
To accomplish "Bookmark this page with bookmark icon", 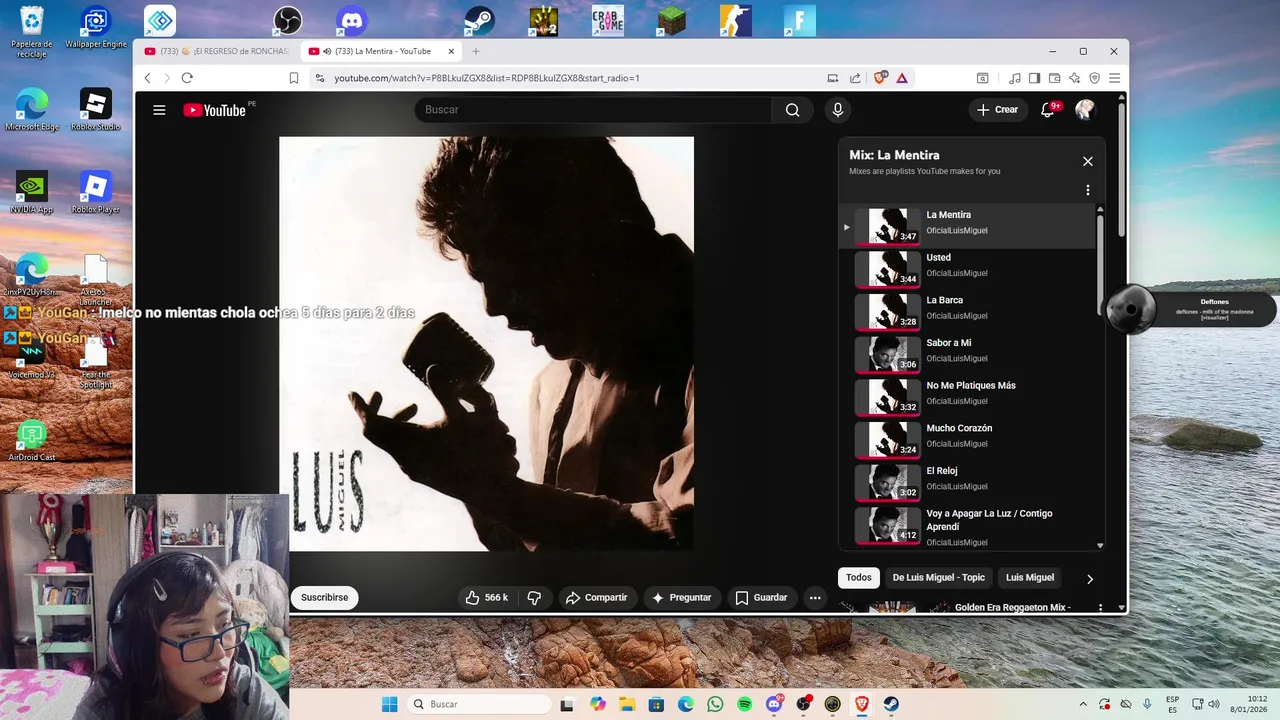I will (294, 78).
